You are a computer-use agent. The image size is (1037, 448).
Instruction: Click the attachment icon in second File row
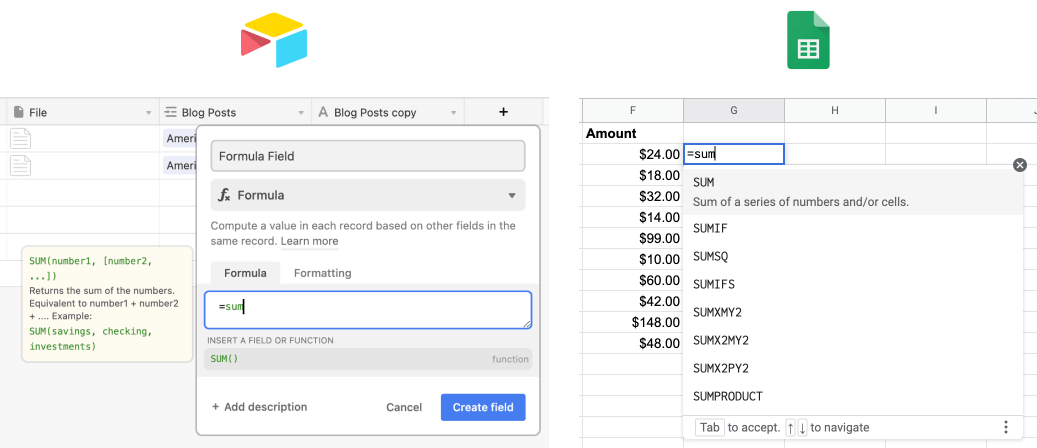(20, 165)
